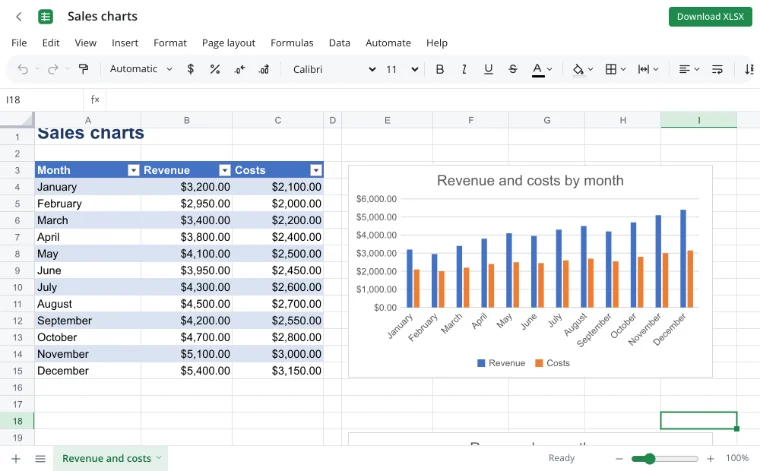Toggle italic formatting

tap(464, 69)
